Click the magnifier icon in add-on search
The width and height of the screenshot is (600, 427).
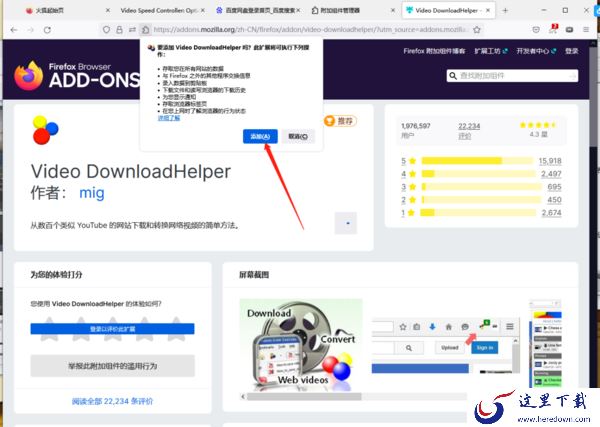click(x=453, y=76)
